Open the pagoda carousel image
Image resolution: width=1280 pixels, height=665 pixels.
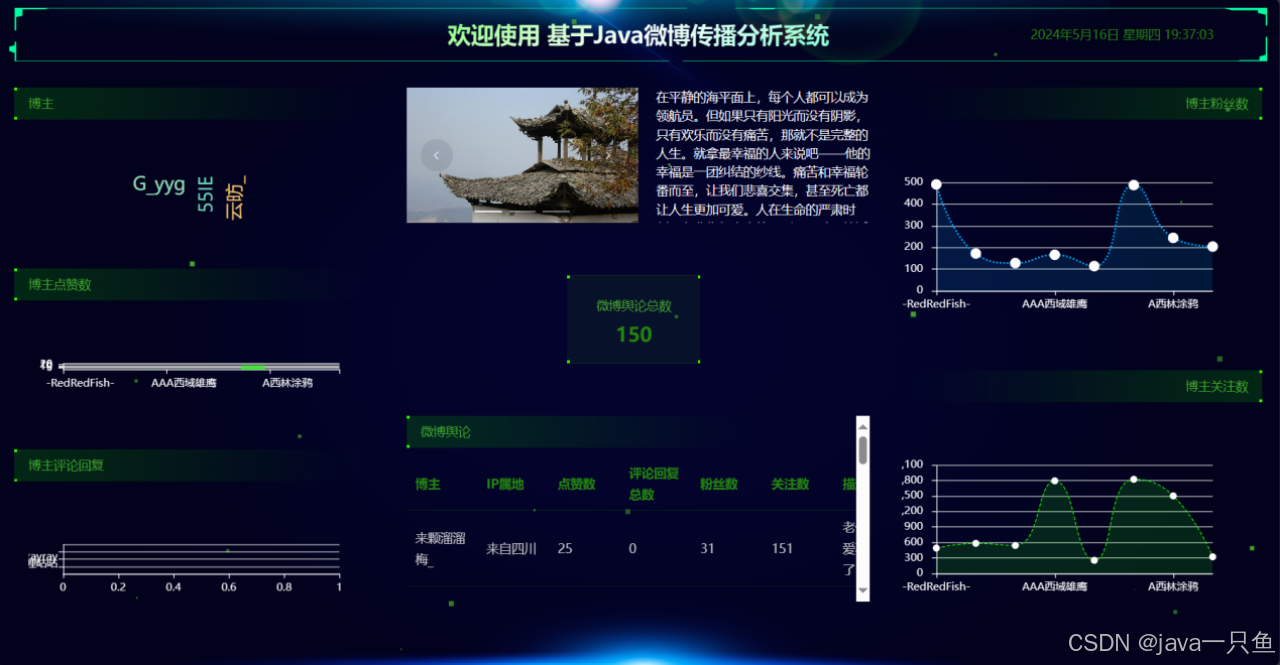point(522,155)
